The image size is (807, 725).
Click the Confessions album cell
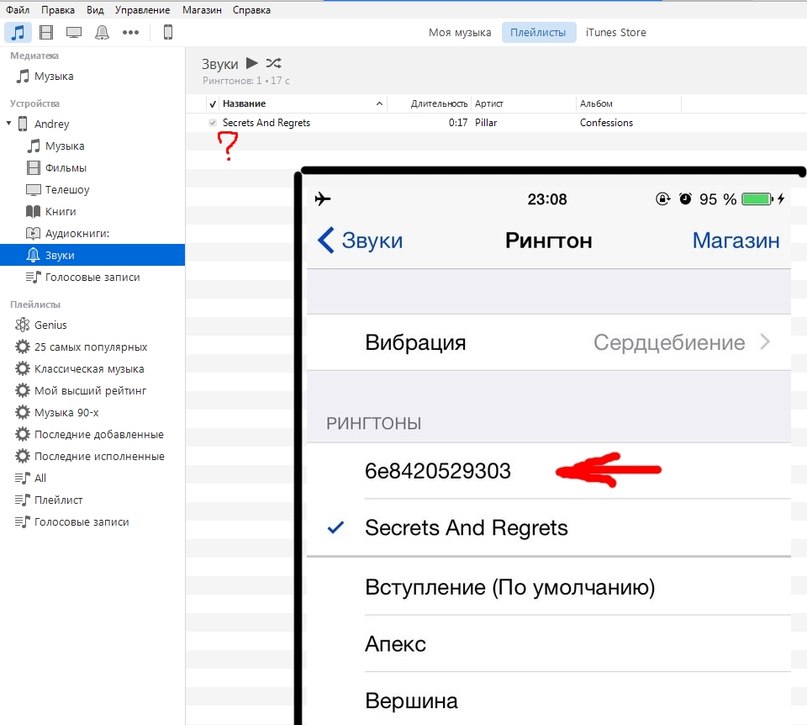pyautogui.click(x=606, y=122)
